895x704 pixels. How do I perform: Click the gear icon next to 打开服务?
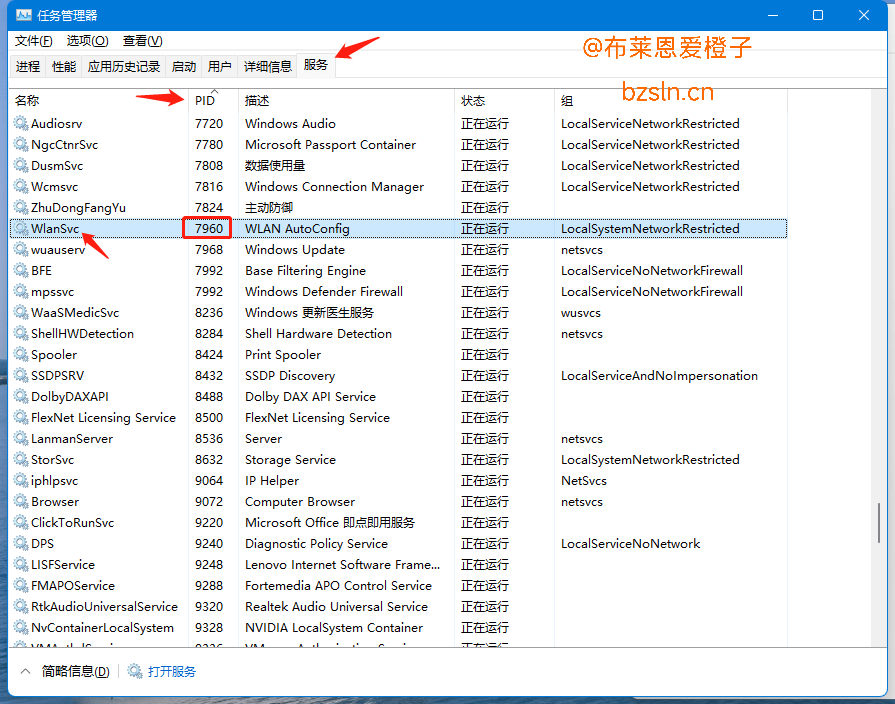pos(135,671)
